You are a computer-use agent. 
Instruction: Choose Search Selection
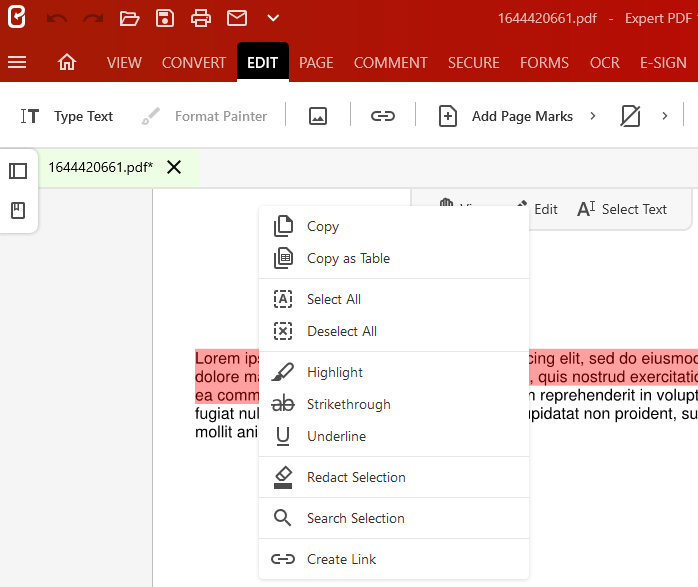pyautogui.click(x=394, y=518)
